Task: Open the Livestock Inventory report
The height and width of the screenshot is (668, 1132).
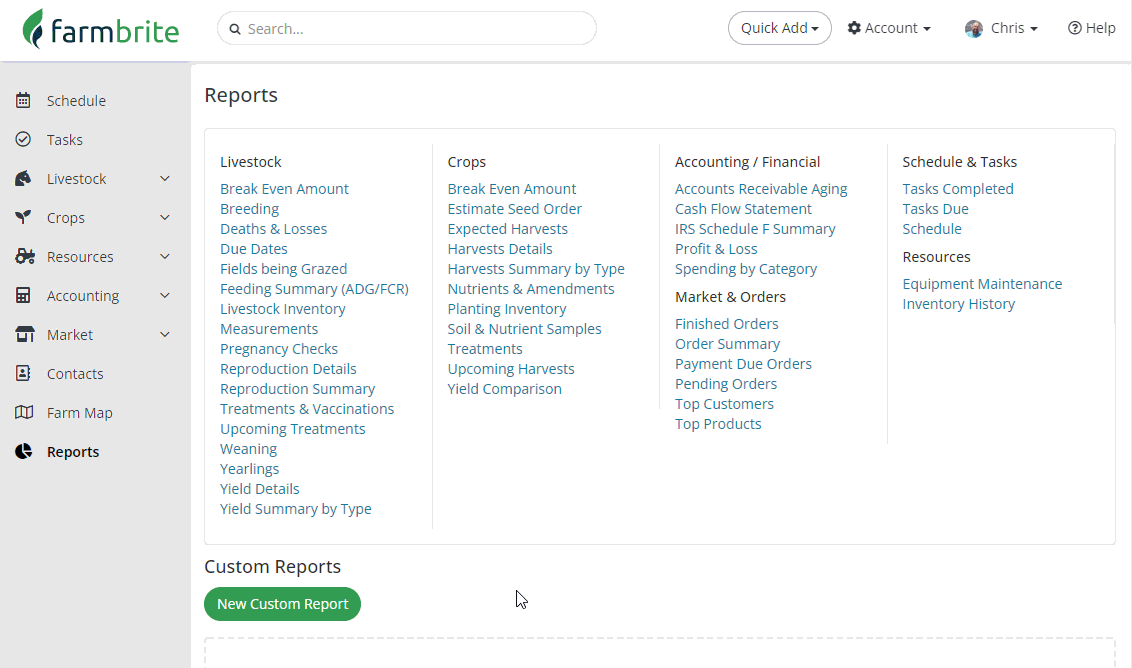Action: [282, 309]
